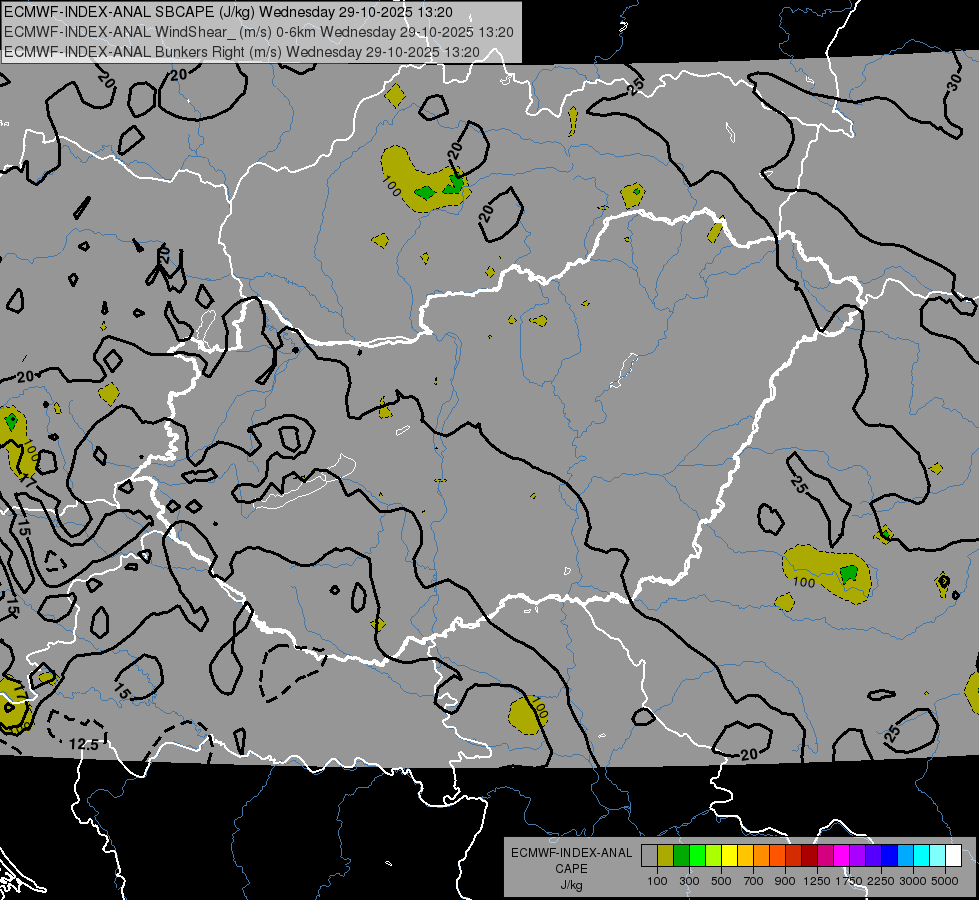Click the 900 legend scale value
The image size is (979, 900).
click(785, 881)
